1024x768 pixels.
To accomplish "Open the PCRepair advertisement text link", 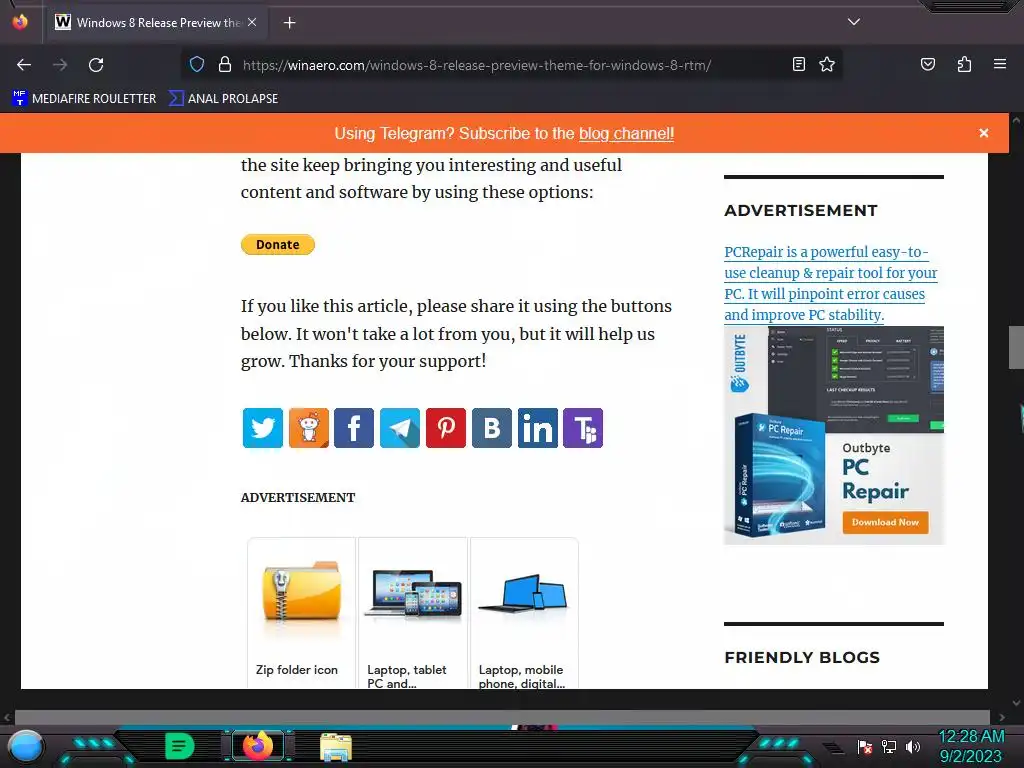I will 831,283.
